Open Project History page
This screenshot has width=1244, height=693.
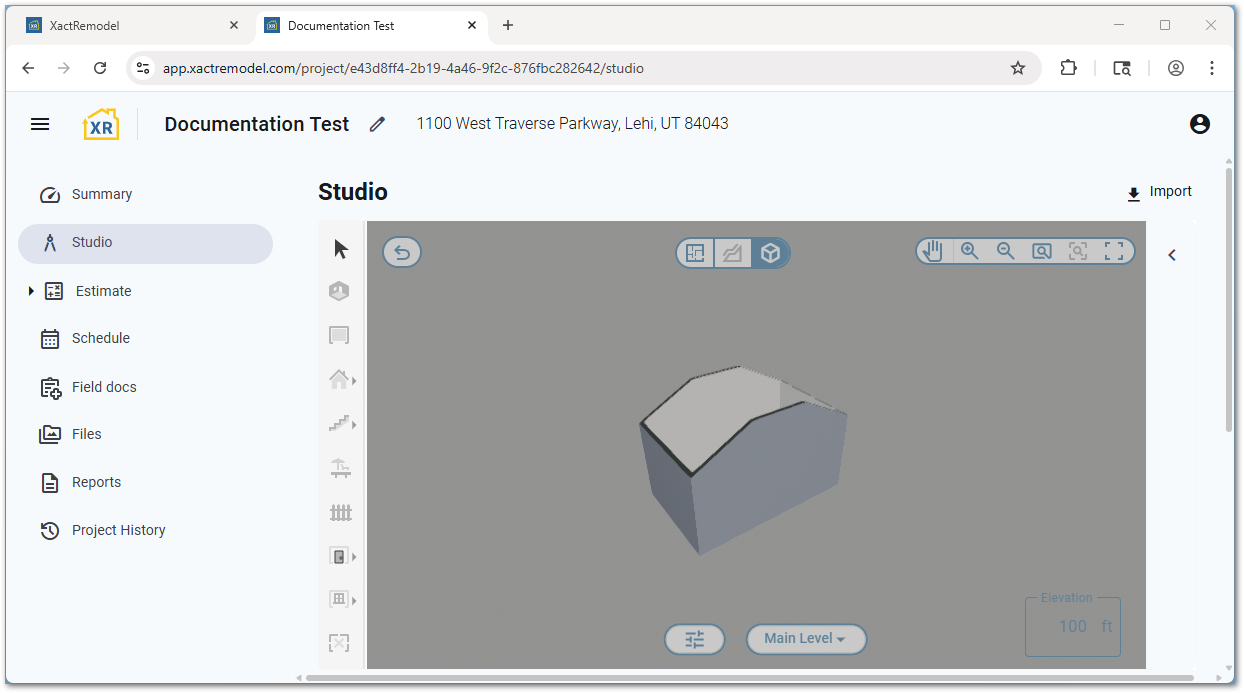coord(118,530)
